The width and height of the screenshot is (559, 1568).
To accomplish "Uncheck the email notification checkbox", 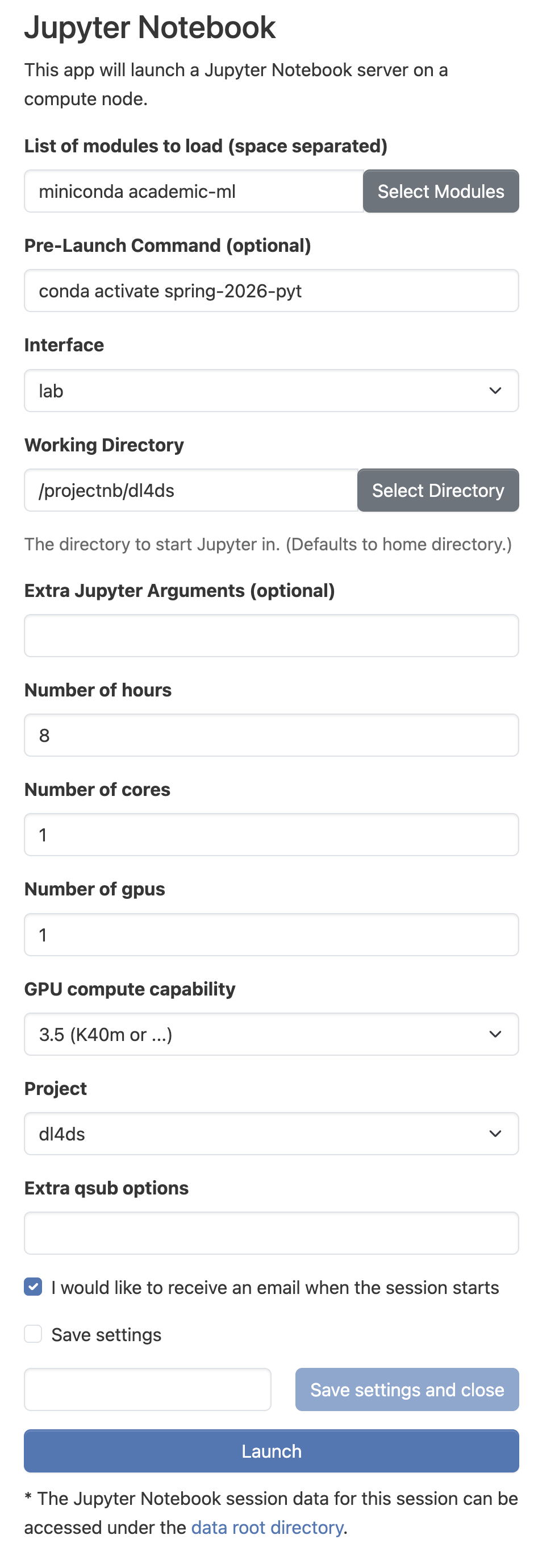I will click(34, 1287).
